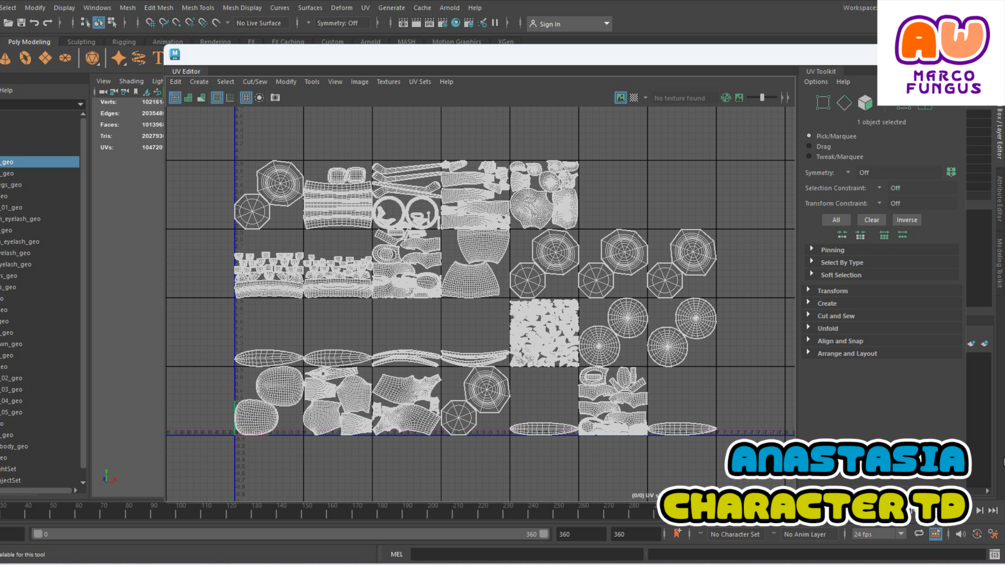Open the UV Sets menu
This screenshot has width=1005, height=565.
(420, 82)
